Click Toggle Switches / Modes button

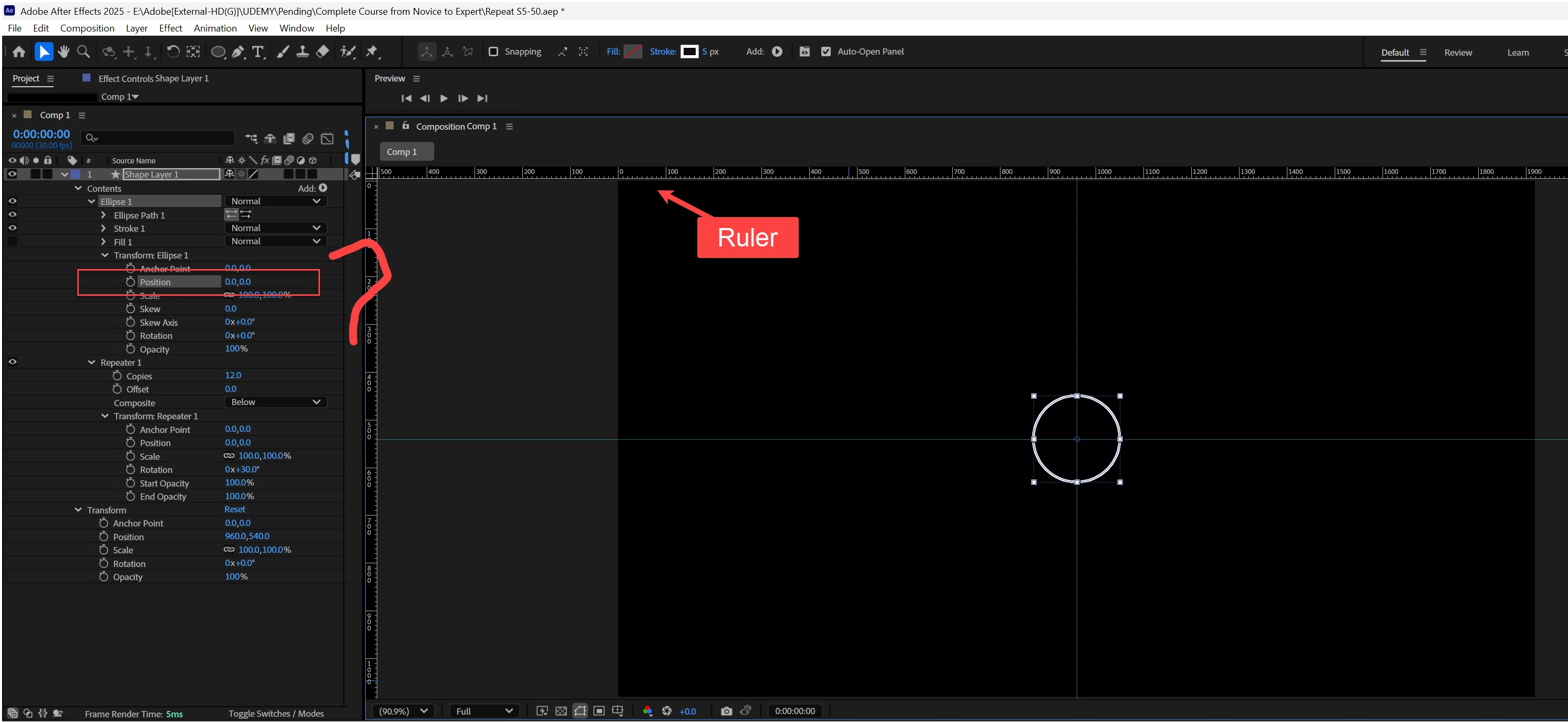[276, 714]
